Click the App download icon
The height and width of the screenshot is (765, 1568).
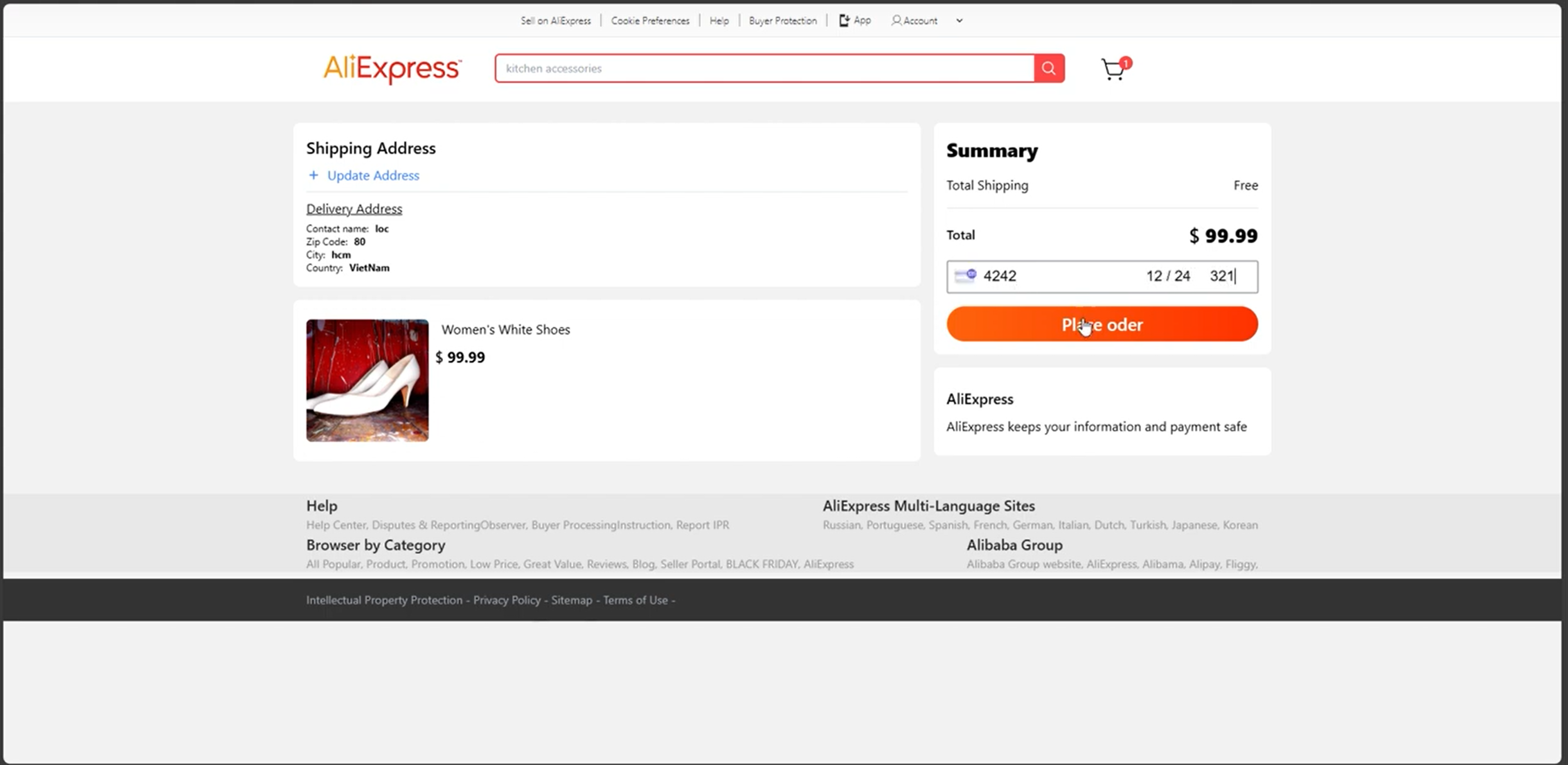pyautogui.click(x=844, y=21)
